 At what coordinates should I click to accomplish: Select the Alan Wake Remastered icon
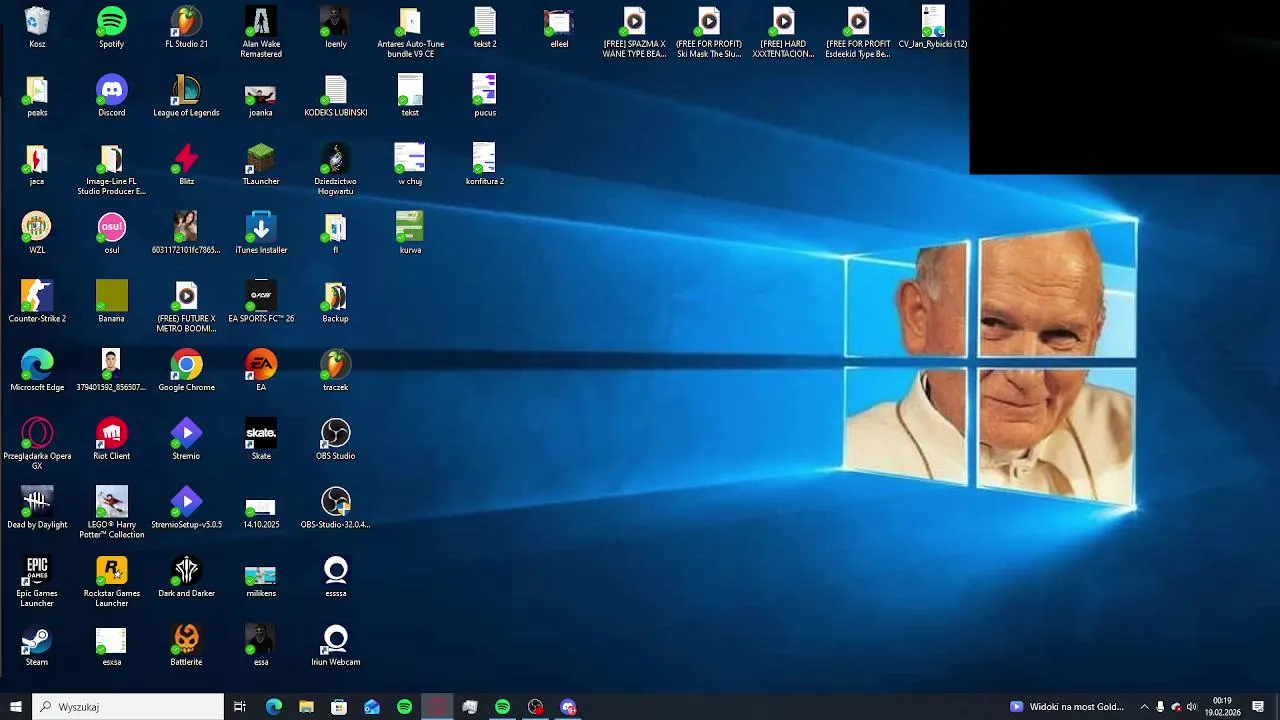tap(261, 32)
